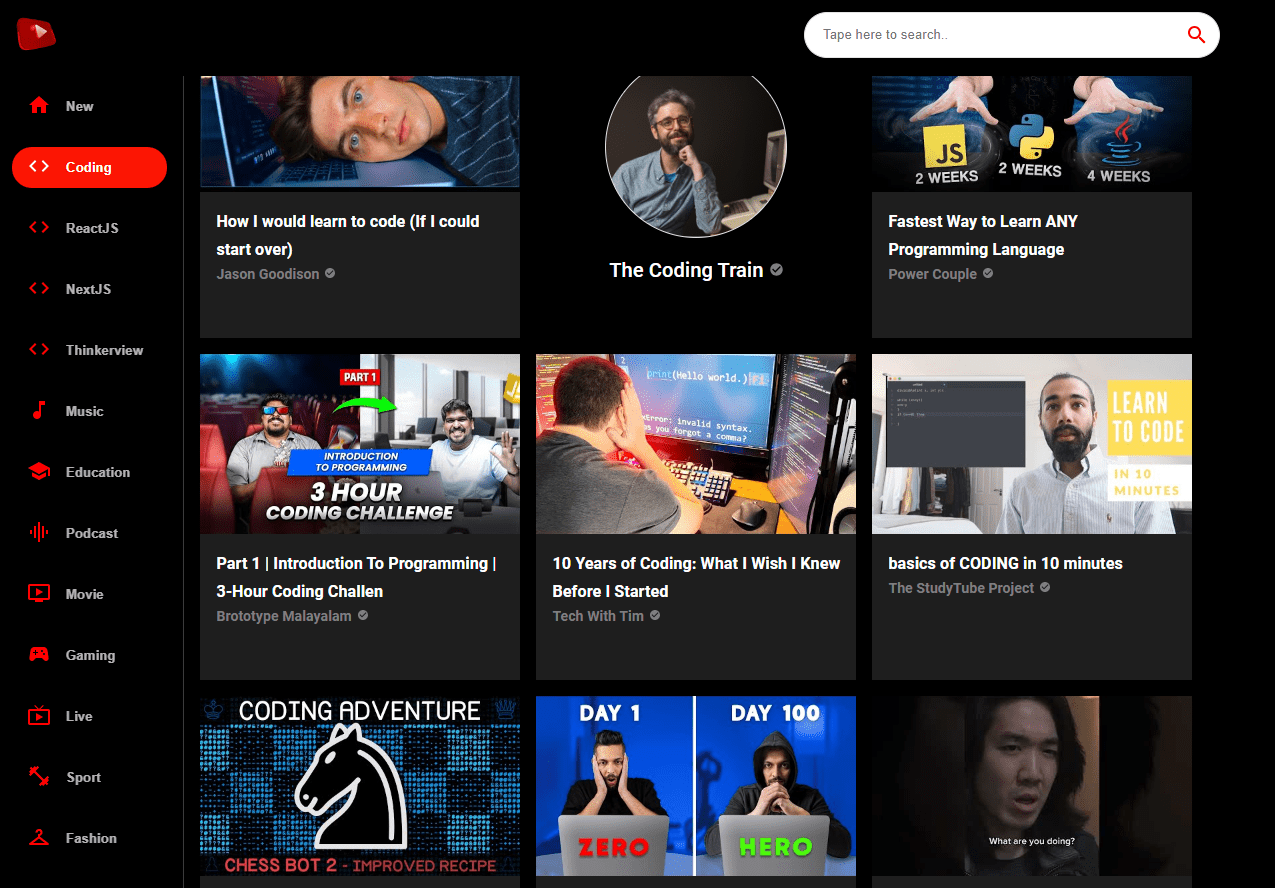The width and height of the screenshot is (1275, 888).
Task: Click verified badge next to Tech With Tim
Action: (x=655, y=615)
